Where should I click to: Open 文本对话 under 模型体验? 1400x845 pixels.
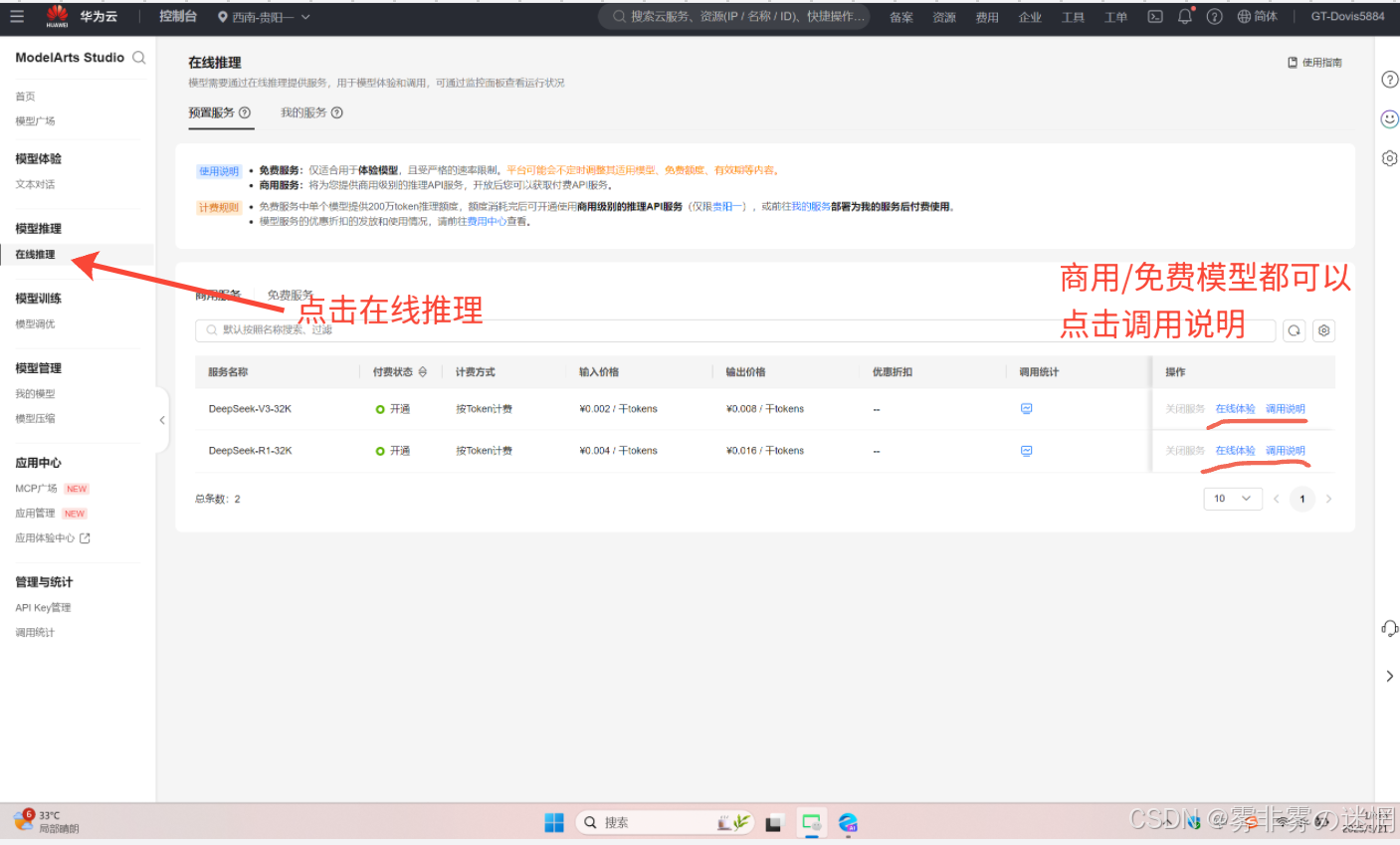(x=35, y=184)
